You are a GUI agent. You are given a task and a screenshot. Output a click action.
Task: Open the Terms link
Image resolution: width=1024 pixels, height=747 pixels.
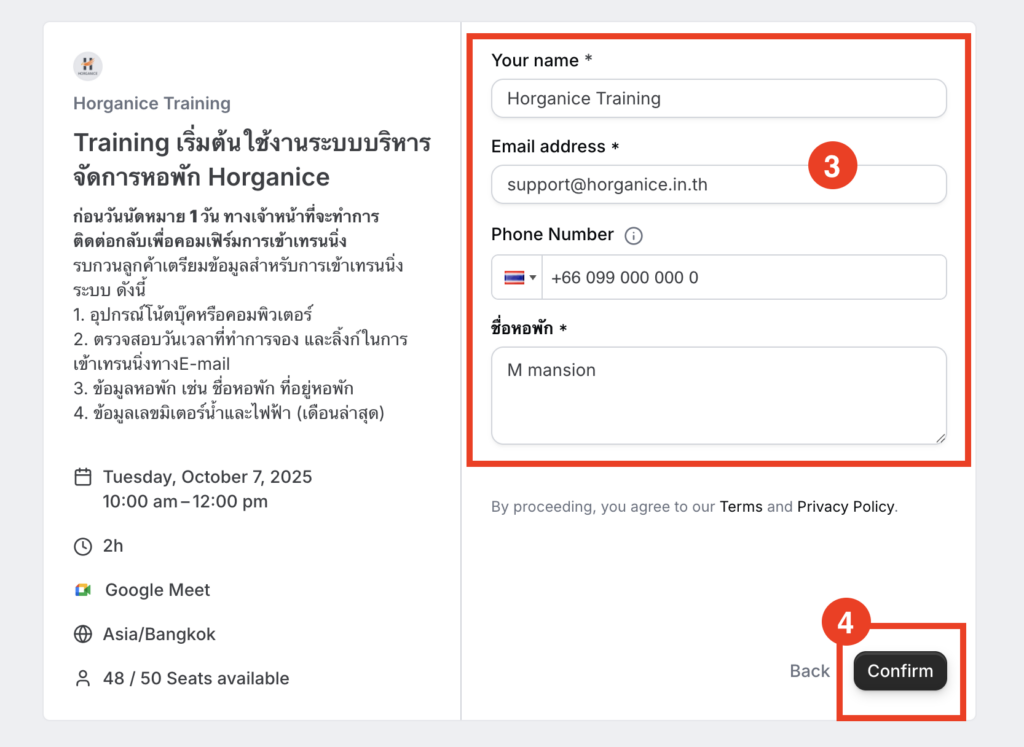741,507
